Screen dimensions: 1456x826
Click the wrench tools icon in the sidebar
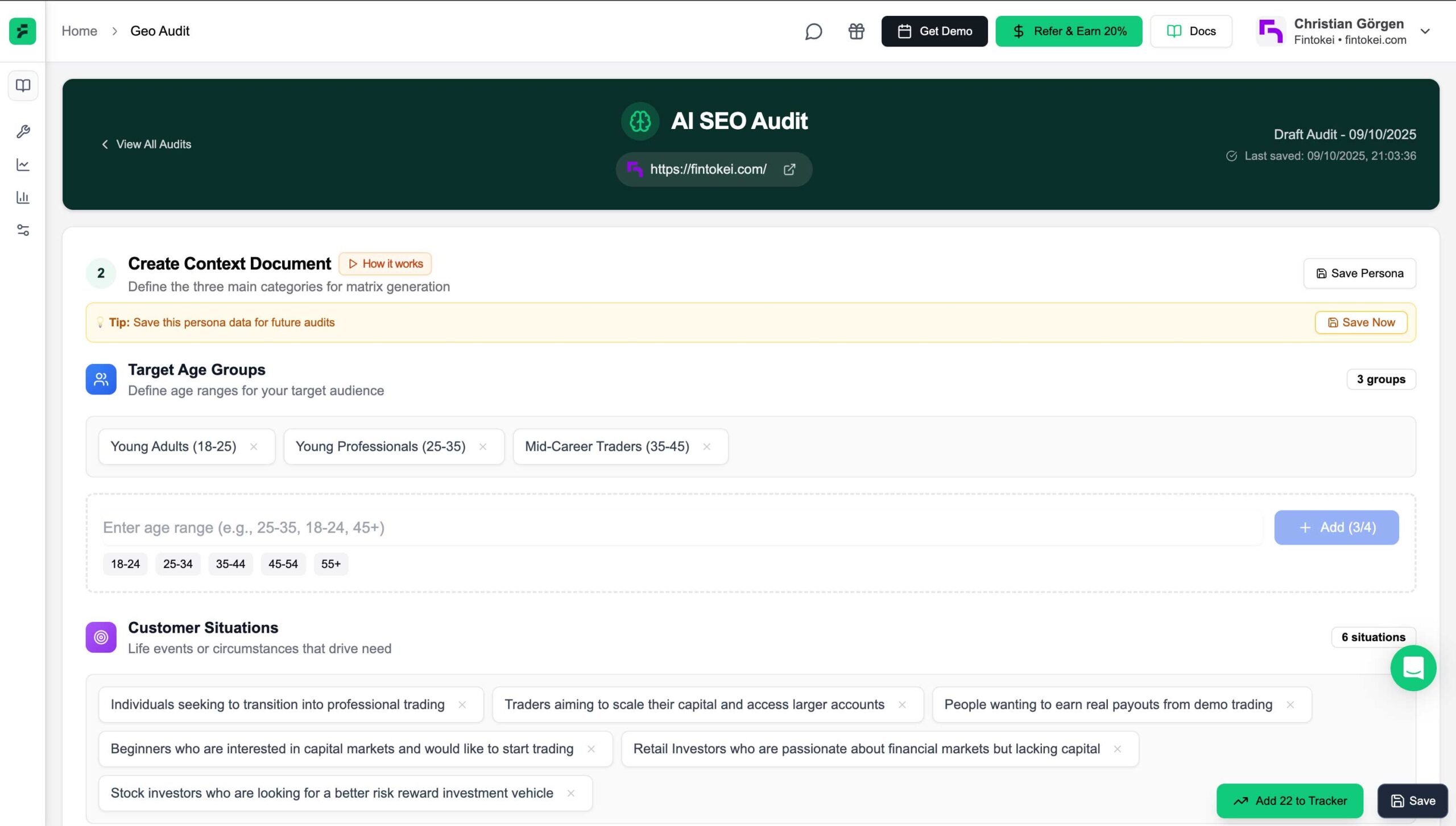pyautogui.click(x=23, y=131)
